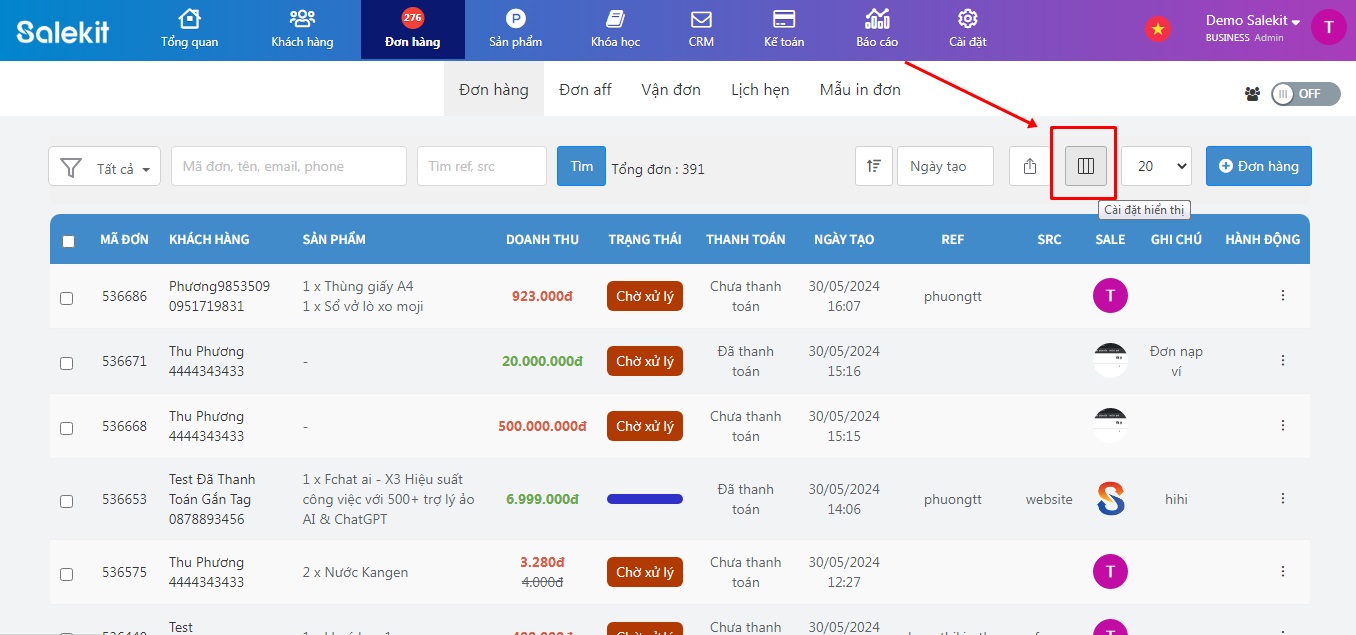Open Báo cáo reports icon
Image resolution: width=1356 pixels, height=635 pixels.
click(877, 29)
